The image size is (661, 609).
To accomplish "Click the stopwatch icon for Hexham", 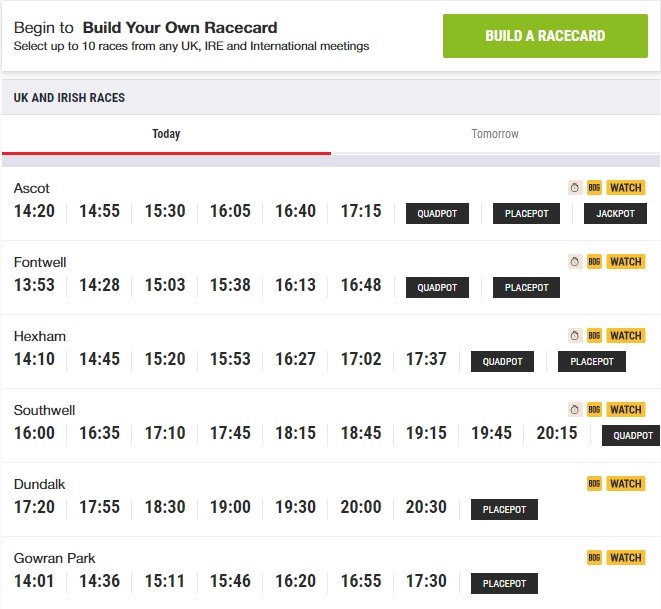I will [575, 336].
